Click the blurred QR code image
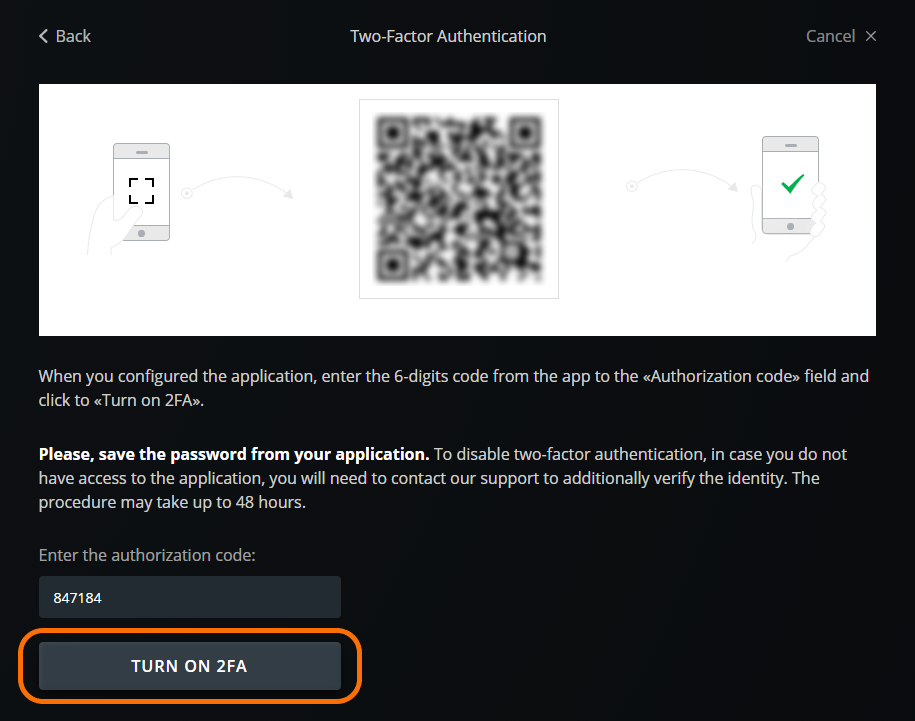The image size is (915, 721). coord(459,199)
